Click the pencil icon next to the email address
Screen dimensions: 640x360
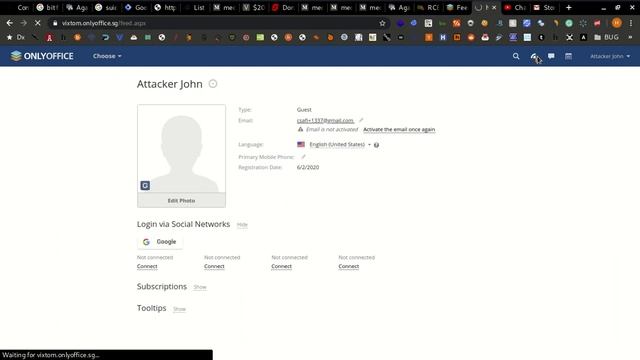pyautogui.click(x=361, y=120)
